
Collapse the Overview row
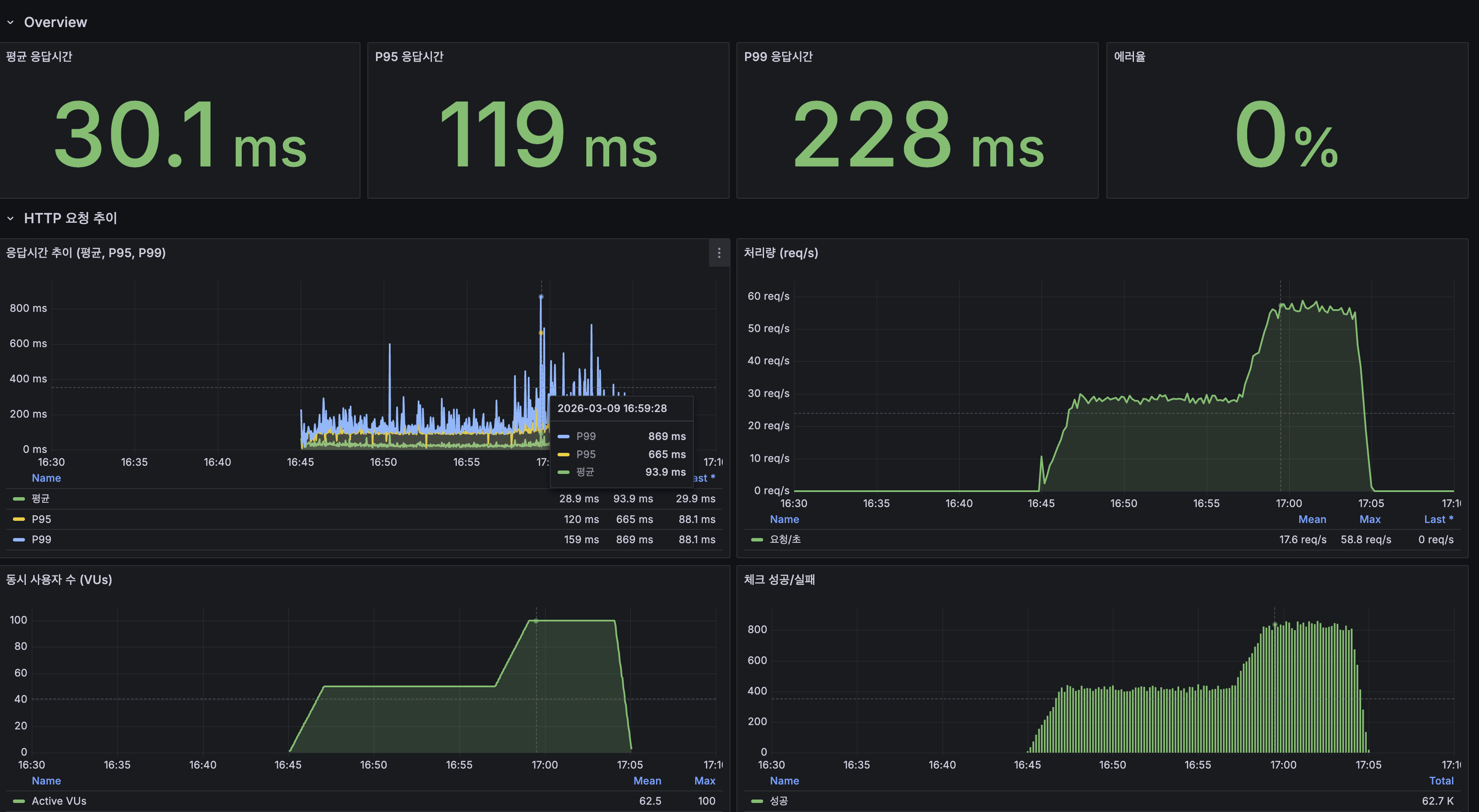tap(55, 22)
